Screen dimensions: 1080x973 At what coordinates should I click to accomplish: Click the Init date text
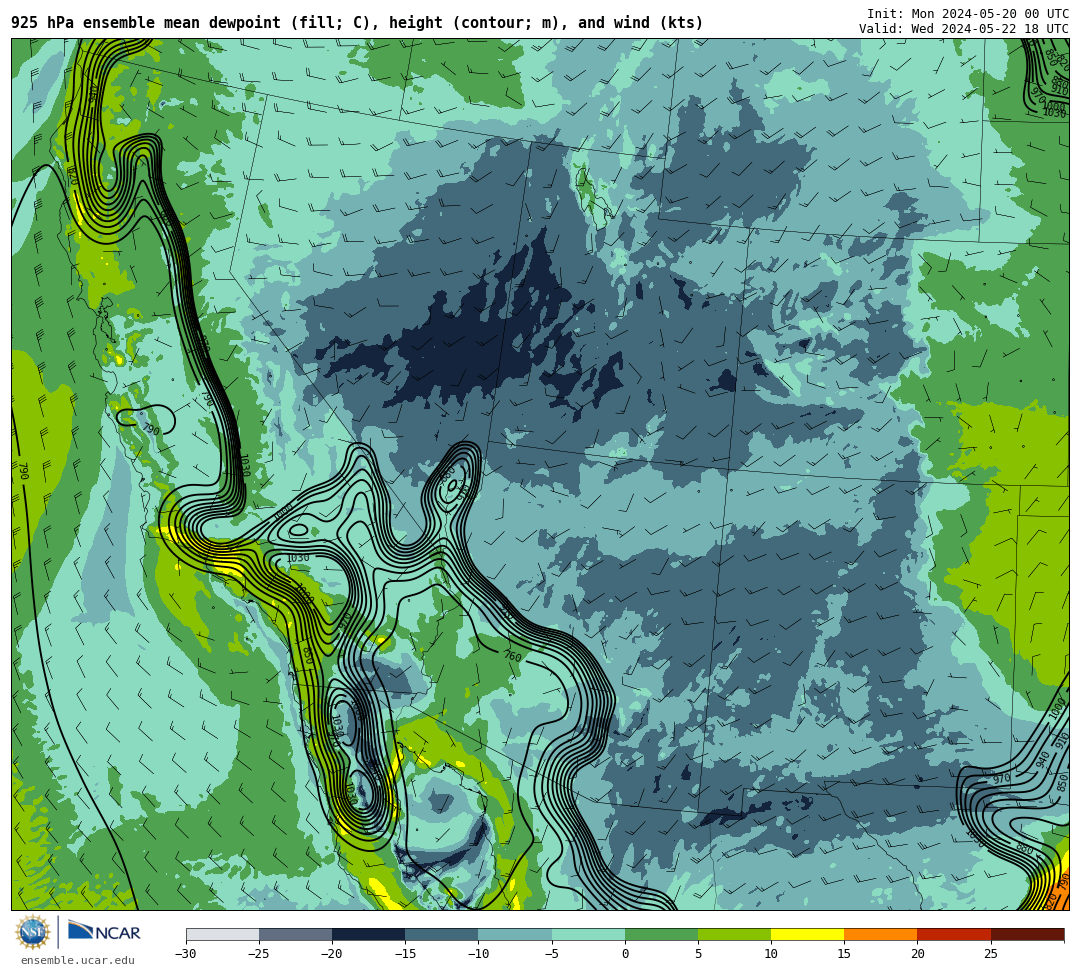[968, 14]
